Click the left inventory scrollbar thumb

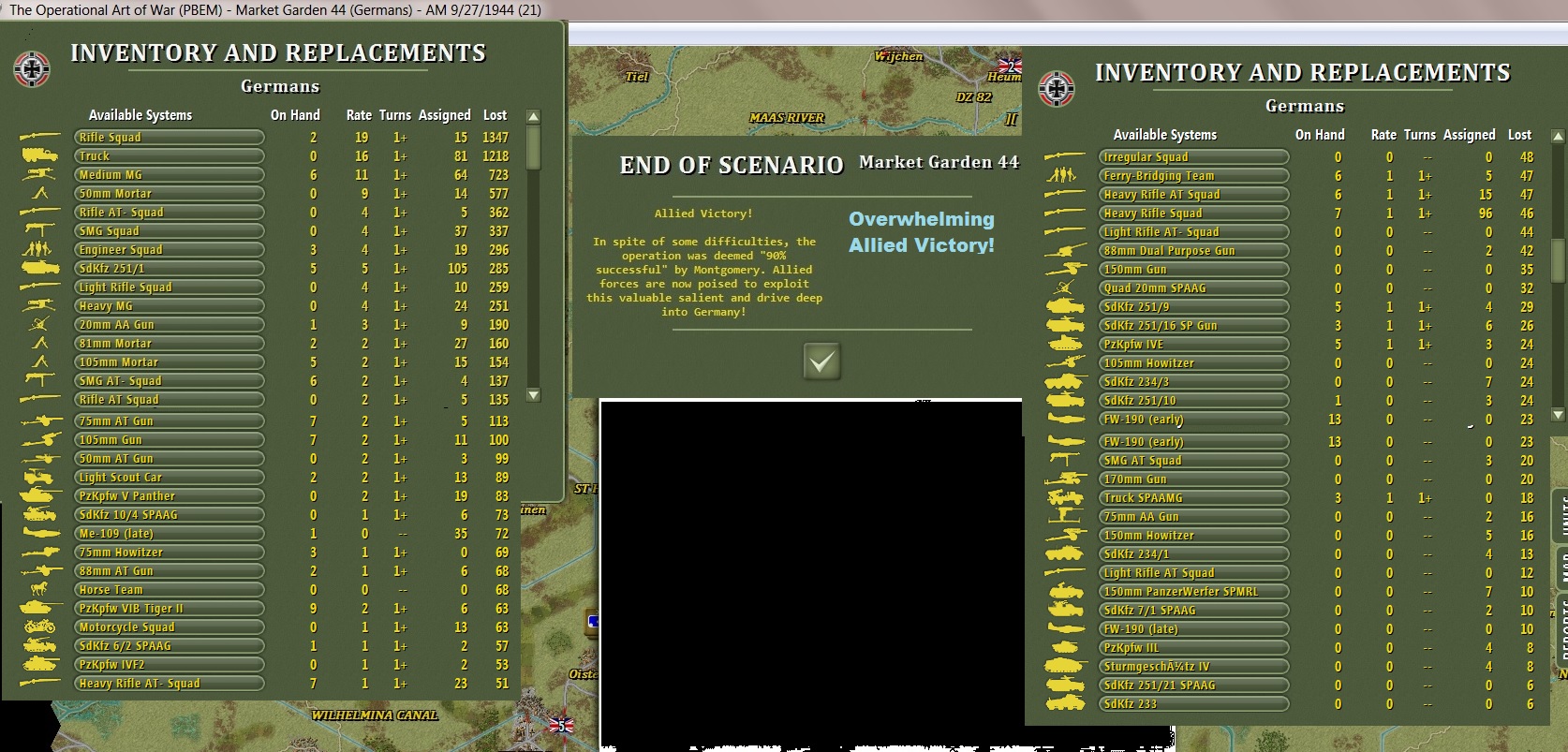[533, 147]
